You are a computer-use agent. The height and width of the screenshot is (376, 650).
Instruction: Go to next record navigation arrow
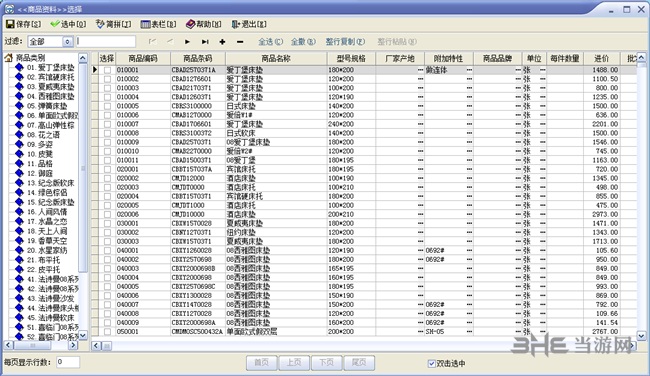187,41
